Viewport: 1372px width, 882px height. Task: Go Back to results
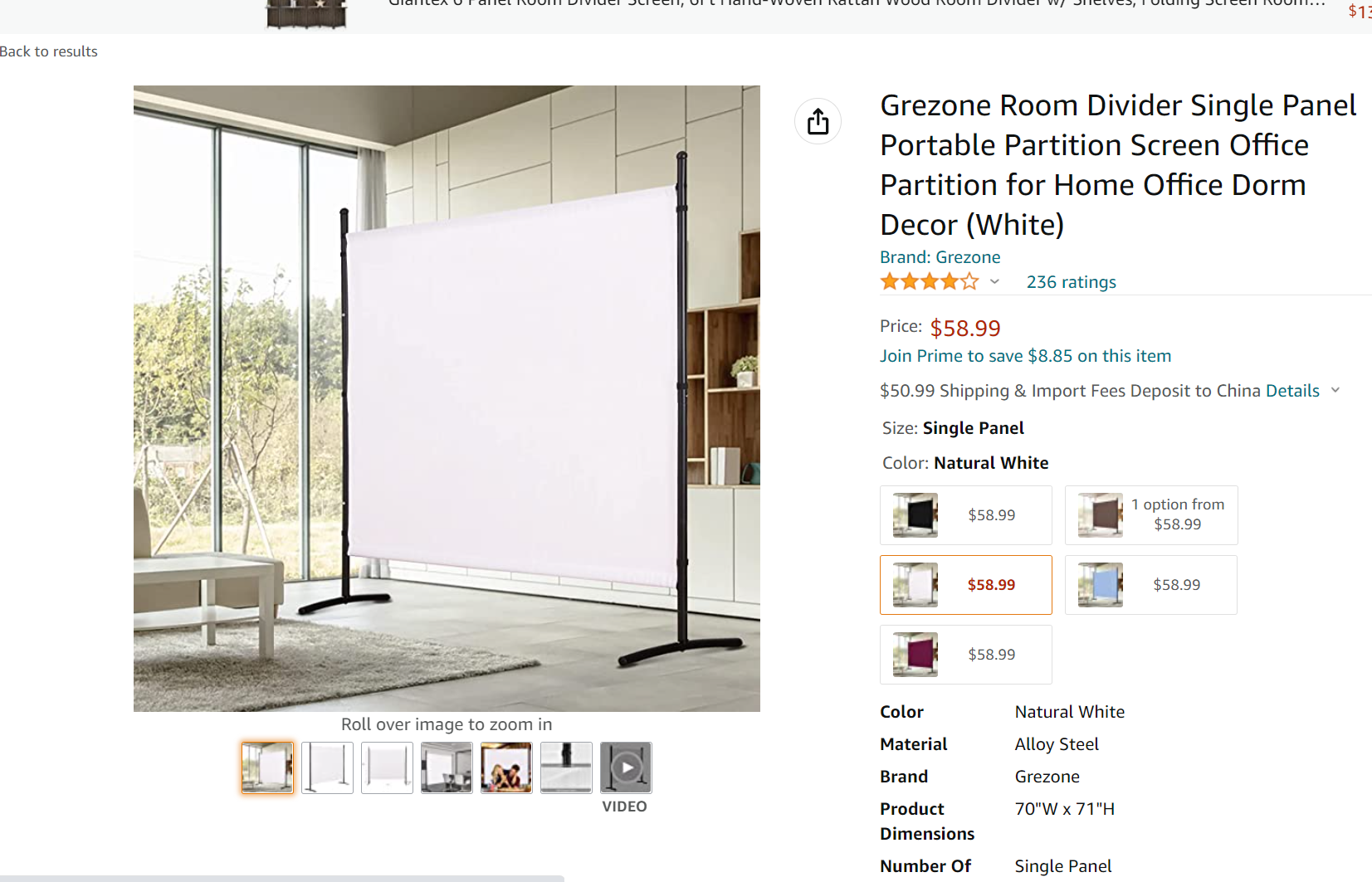(48, 51)
